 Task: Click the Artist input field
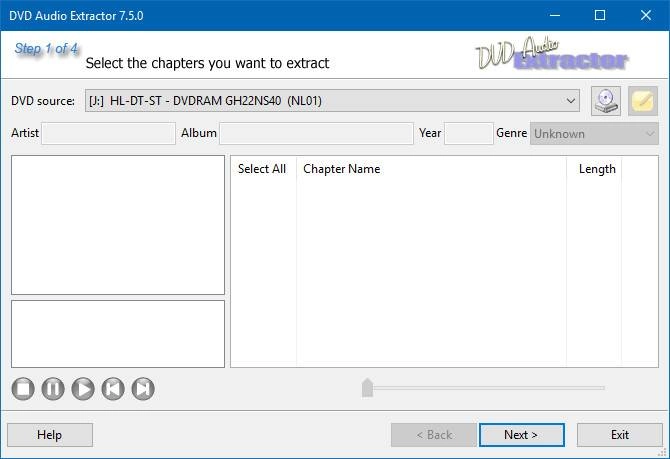coord(109,134)
